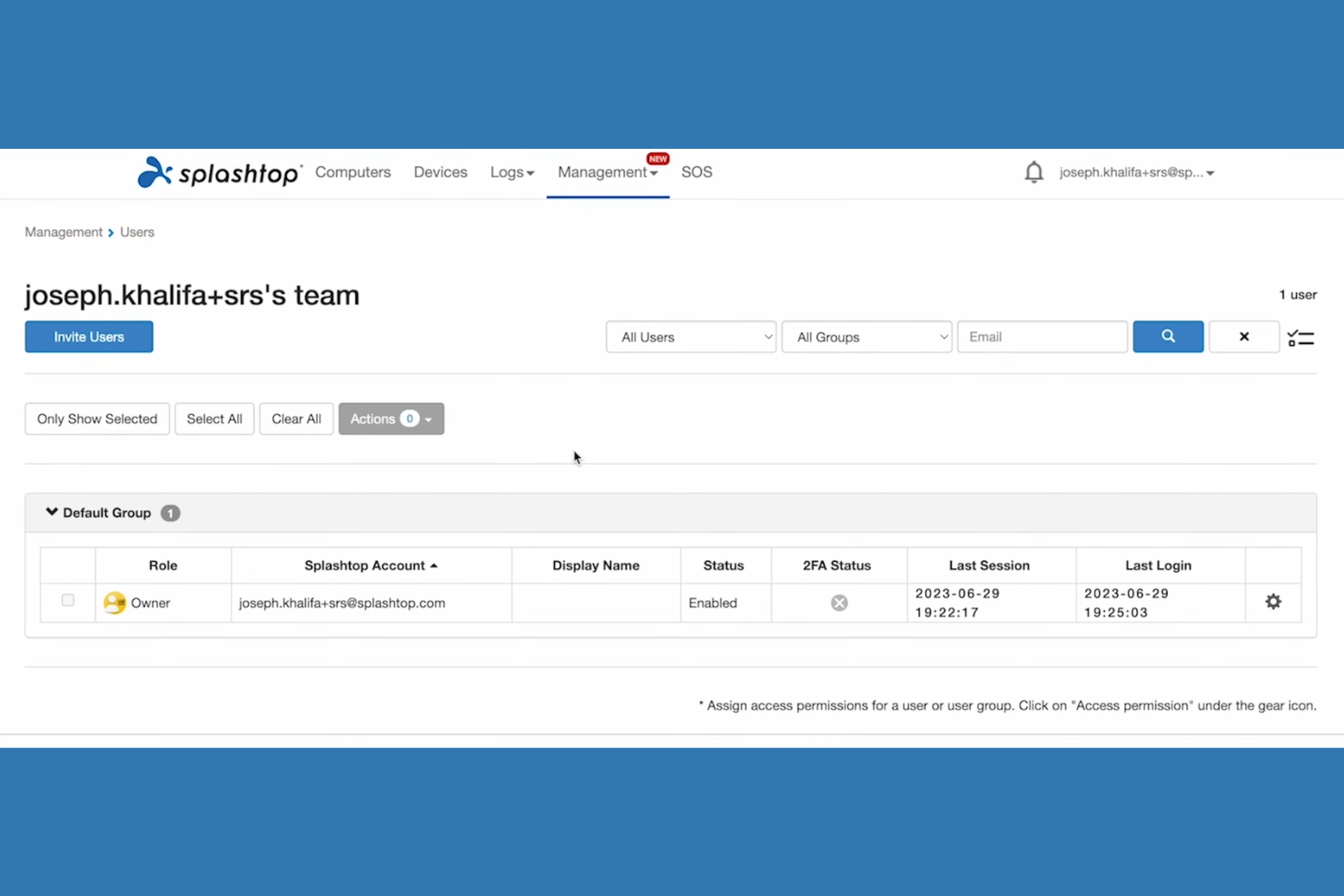Clear search with the X button
Screen dimensions: 1344x896
(1243, 337)
